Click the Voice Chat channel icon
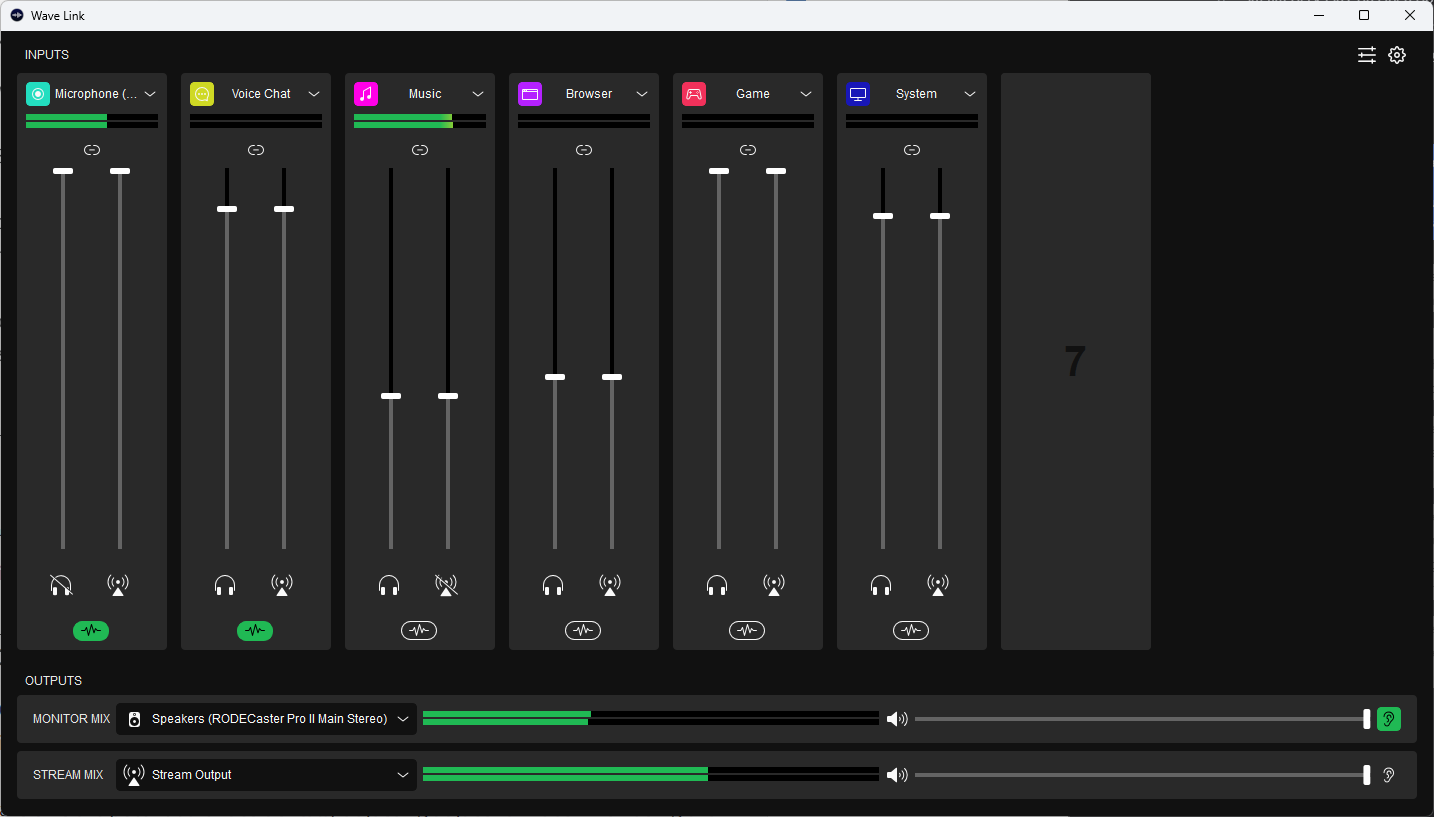 [202, 94]
